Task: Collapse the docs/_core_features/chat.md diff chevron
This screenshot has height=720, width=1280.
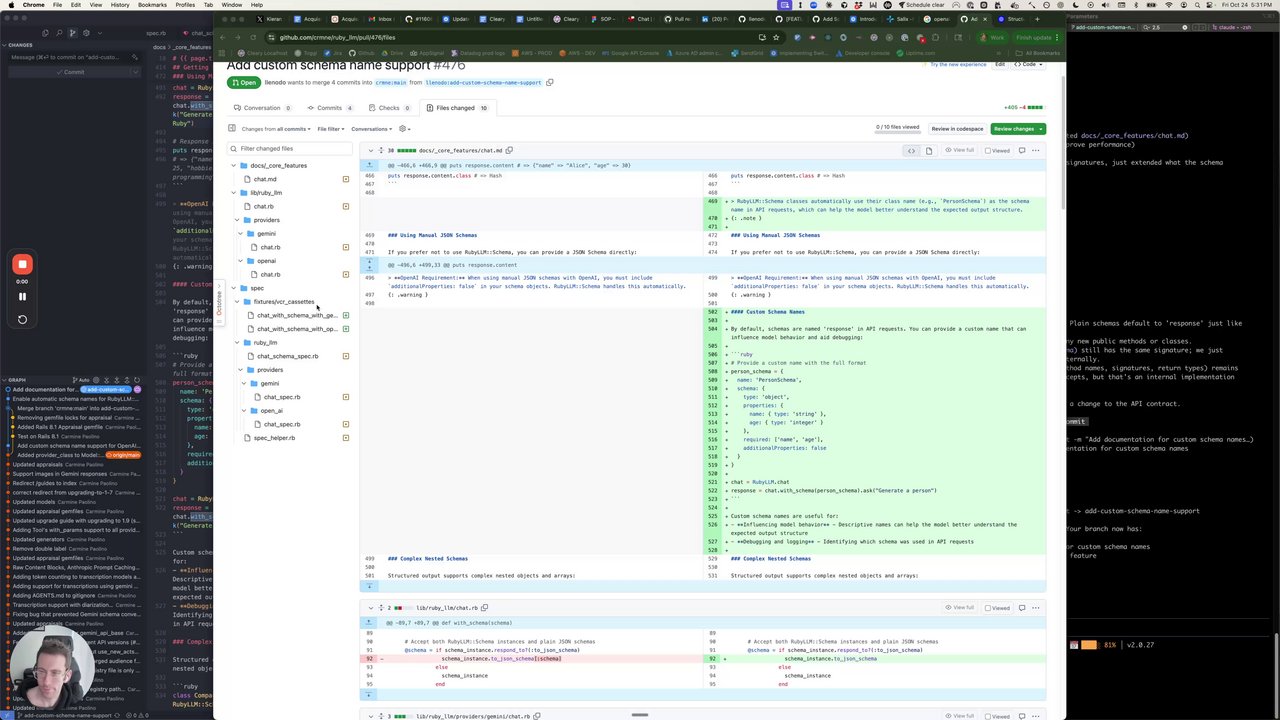Action: pyautogui.click(x=370, y=150)
